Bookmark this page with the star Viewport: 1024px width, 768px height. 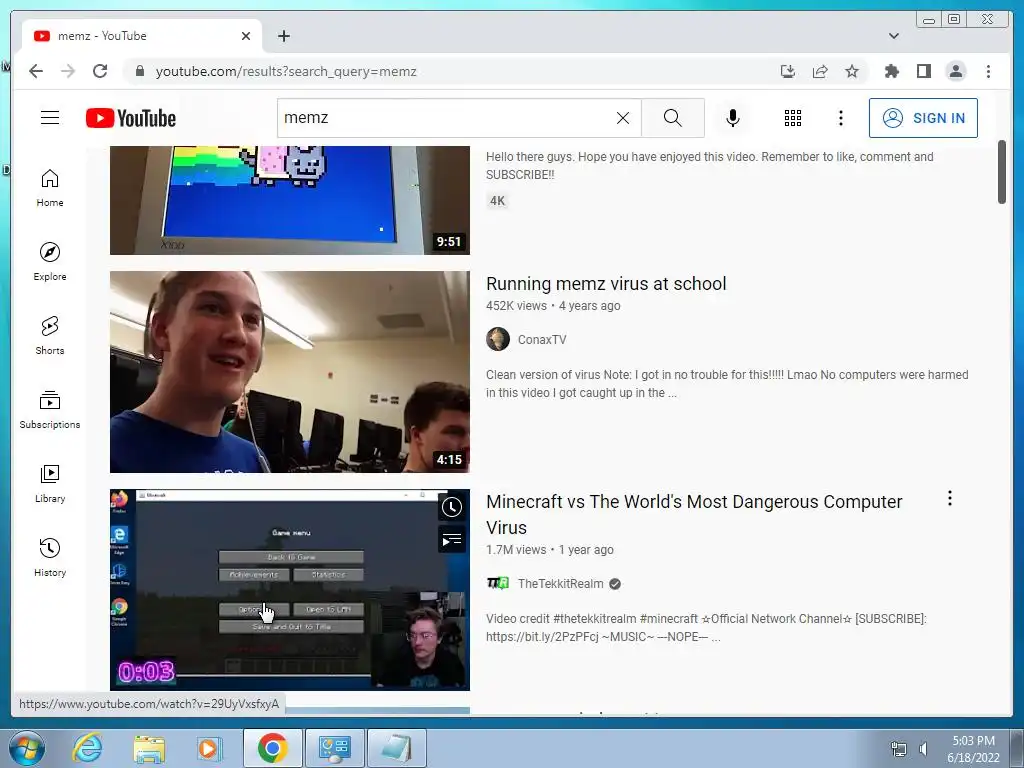[852, 71]
